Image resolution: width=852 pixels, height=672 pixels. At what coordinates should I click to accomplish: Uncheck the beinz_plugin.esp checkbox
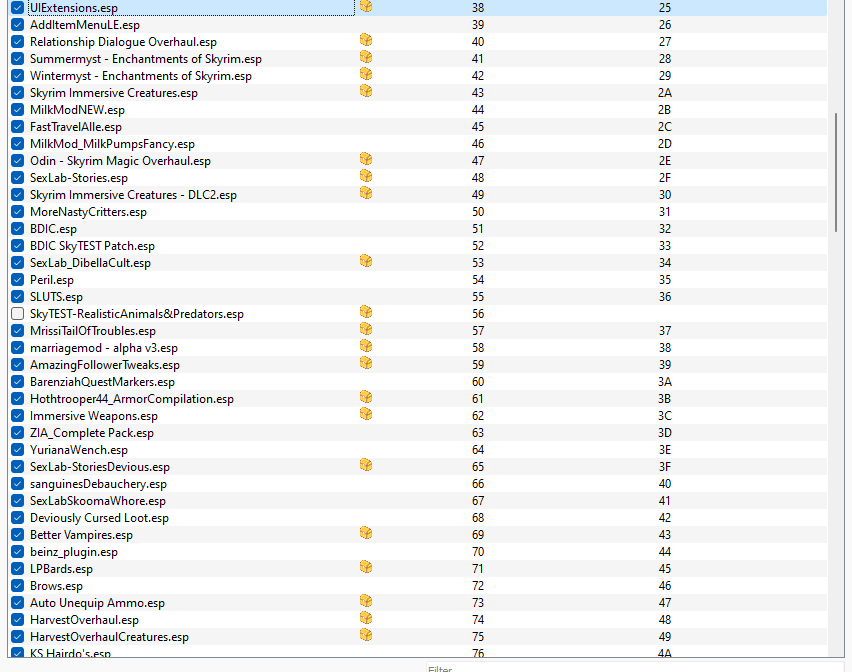(x=17, y=552)
